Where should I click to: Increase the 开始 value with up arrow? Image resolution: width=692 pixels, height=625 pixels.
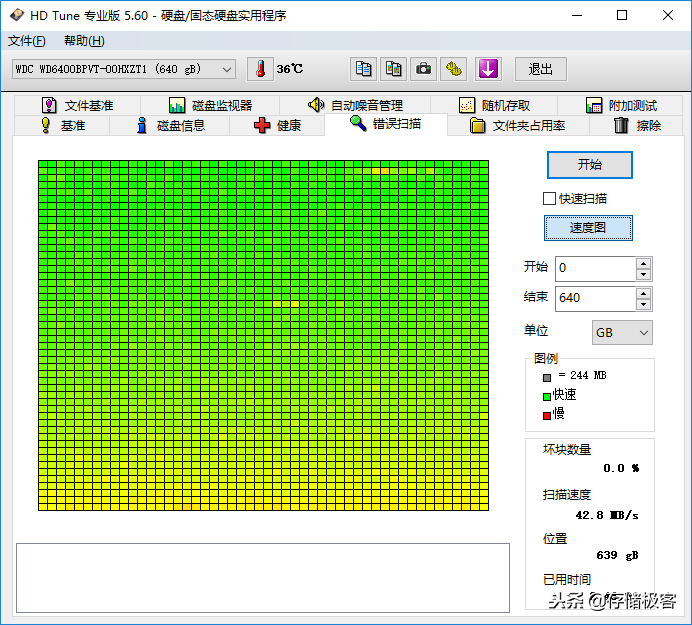pos(643,264)
